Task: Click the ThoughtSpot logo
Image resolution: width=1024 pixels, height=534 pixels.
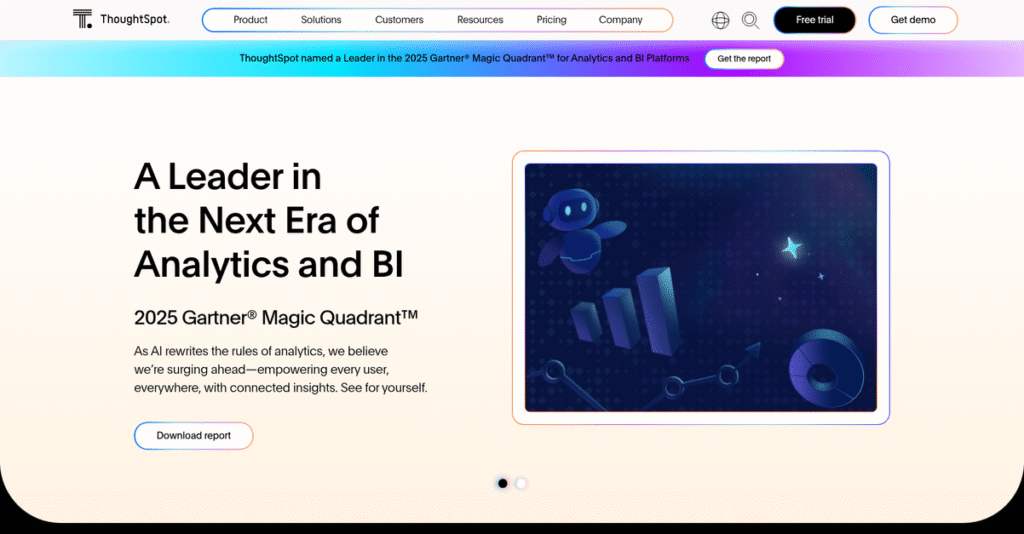Action: pyautogui.click(x=121, y=19)
